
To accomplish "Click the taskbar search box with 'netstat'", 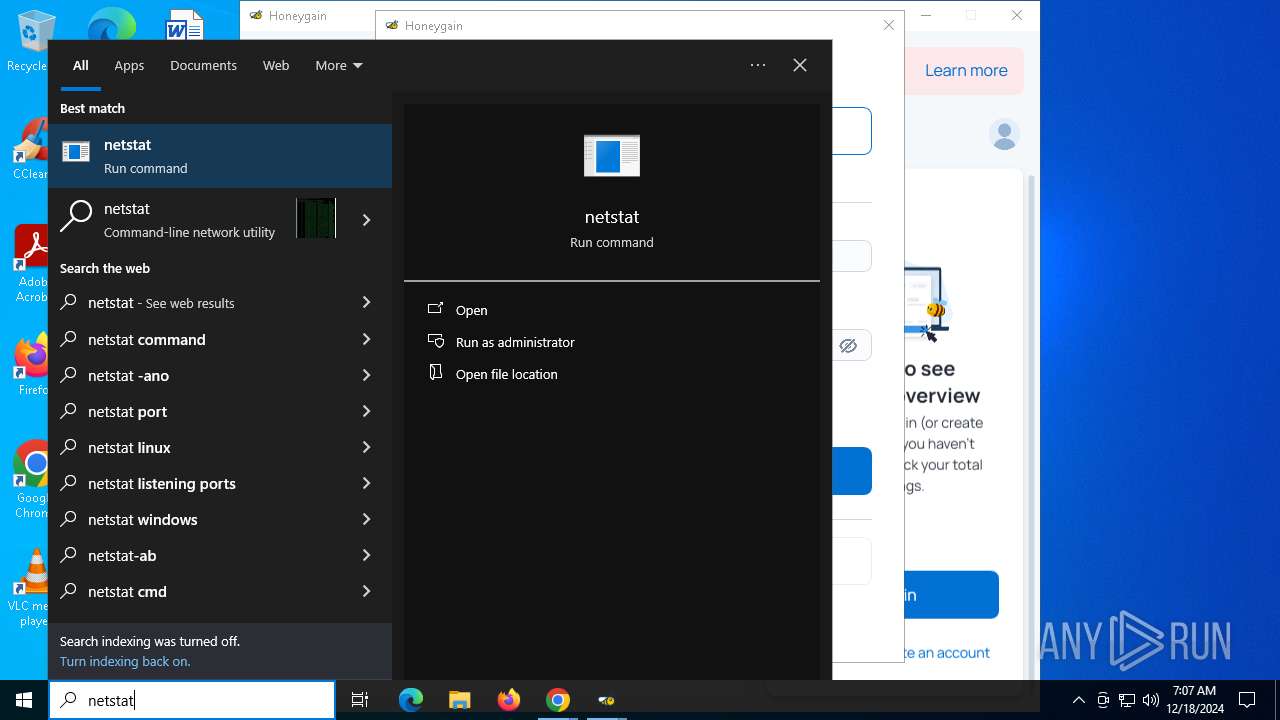I will pos(192,700).
